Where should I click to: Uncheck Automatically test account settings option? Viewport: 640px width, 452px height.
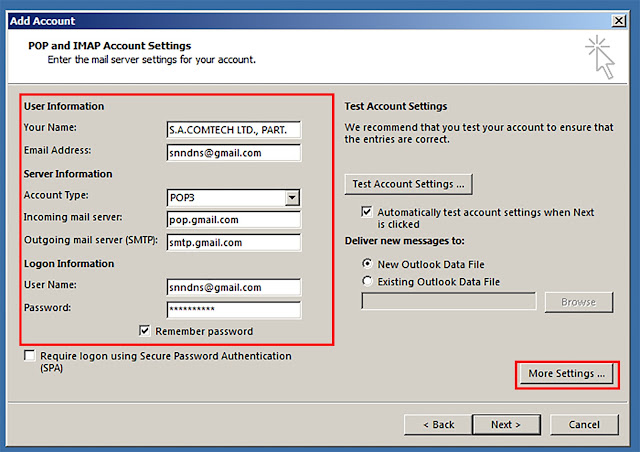coord(367,212)
